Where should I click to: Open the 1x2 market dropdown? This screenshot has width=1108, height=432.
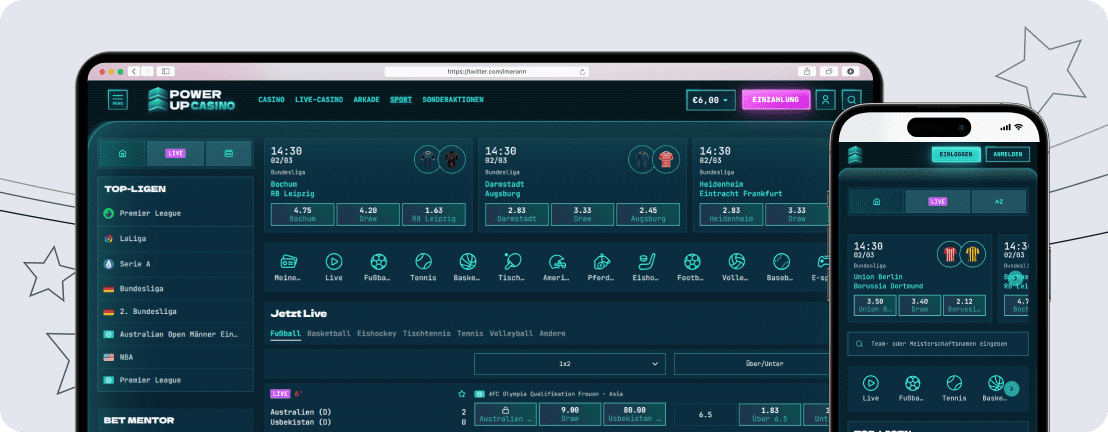570,363
